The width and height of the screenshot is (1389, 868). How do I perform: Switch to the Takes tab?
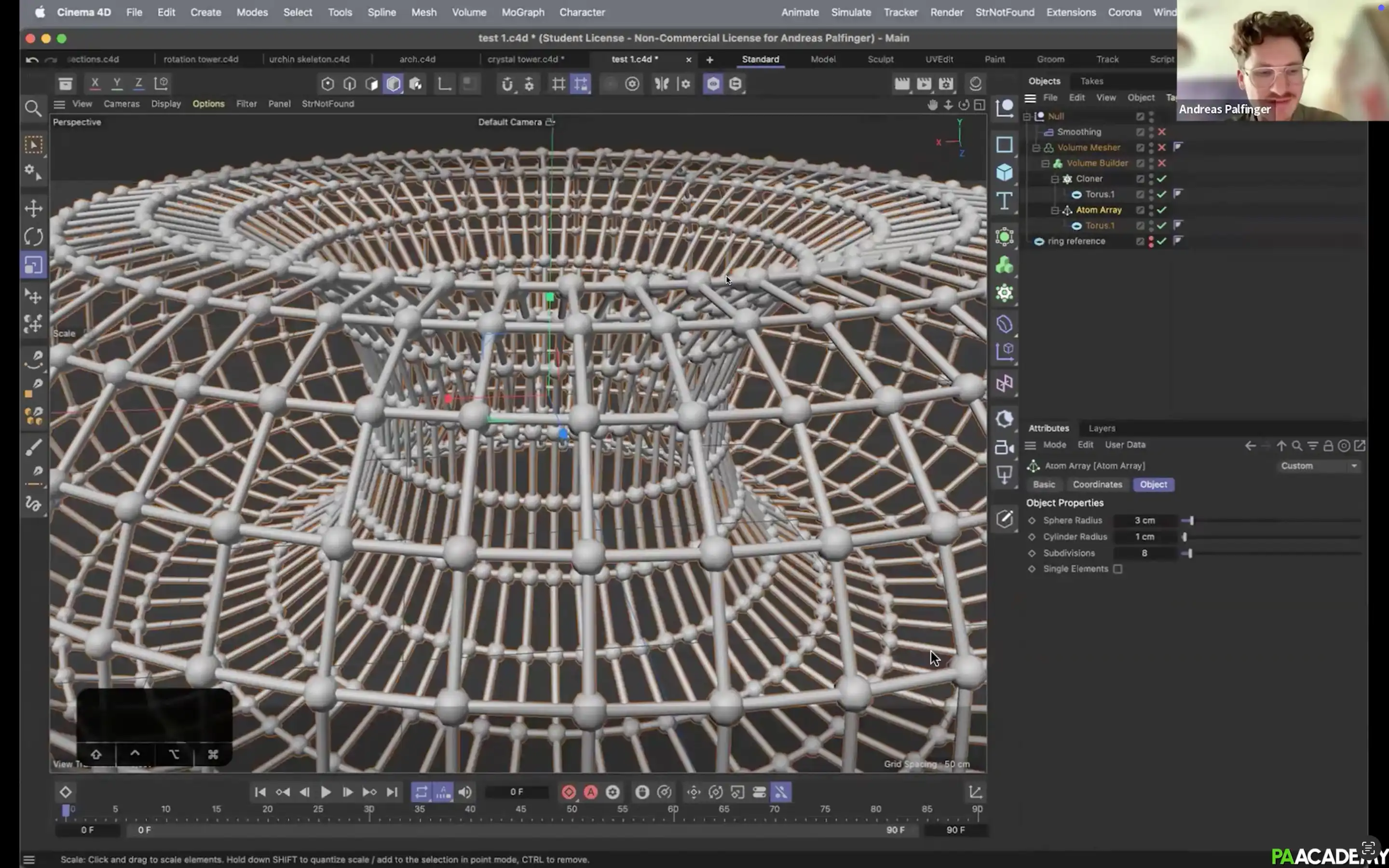pyautogui.click(x=1092, y=81)
